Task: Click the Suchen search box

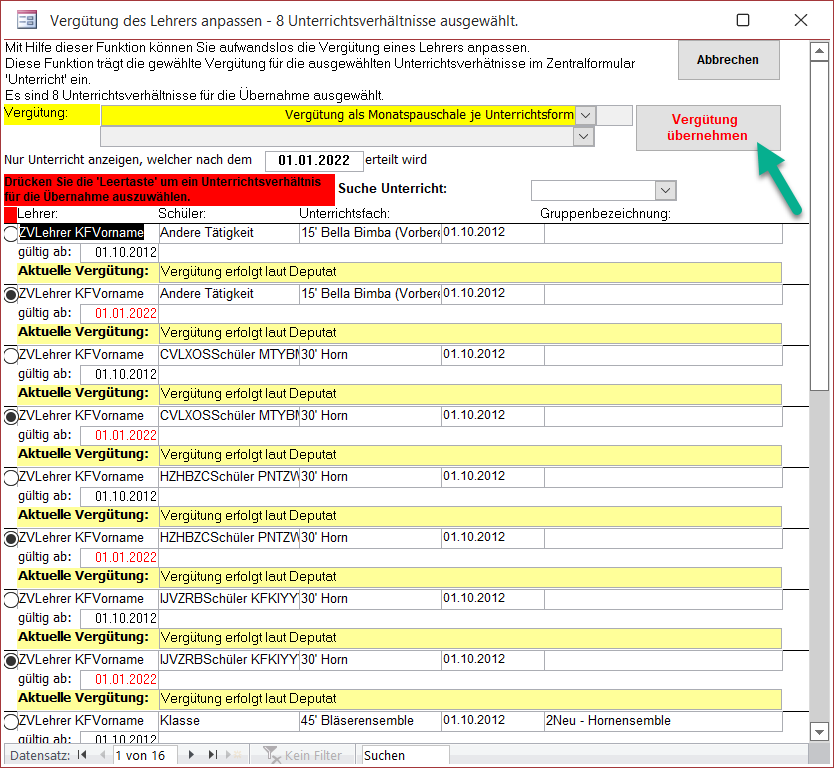Action: pyautogui.click(x=405, y=756)
